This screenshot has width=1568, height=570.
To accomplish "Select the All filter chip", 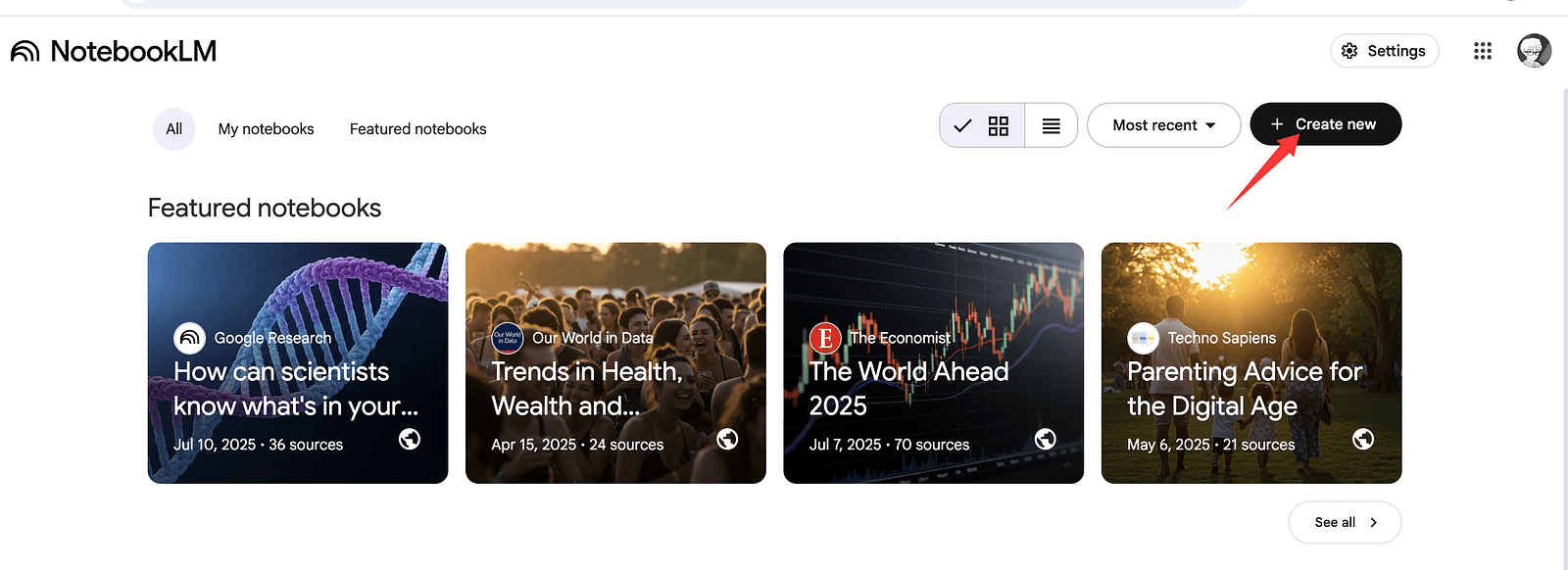I will pyautogui.click(x=173, y=129).
